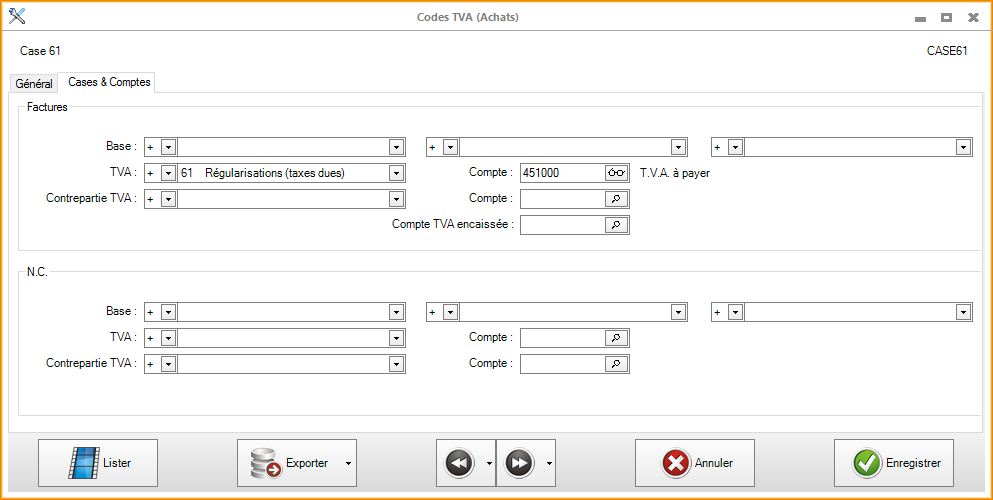The width and height of the screenshot is (993, 500).
Task: Click the search icon for N.C. Contrepartie TVA Compte
Action: (616, 364)
